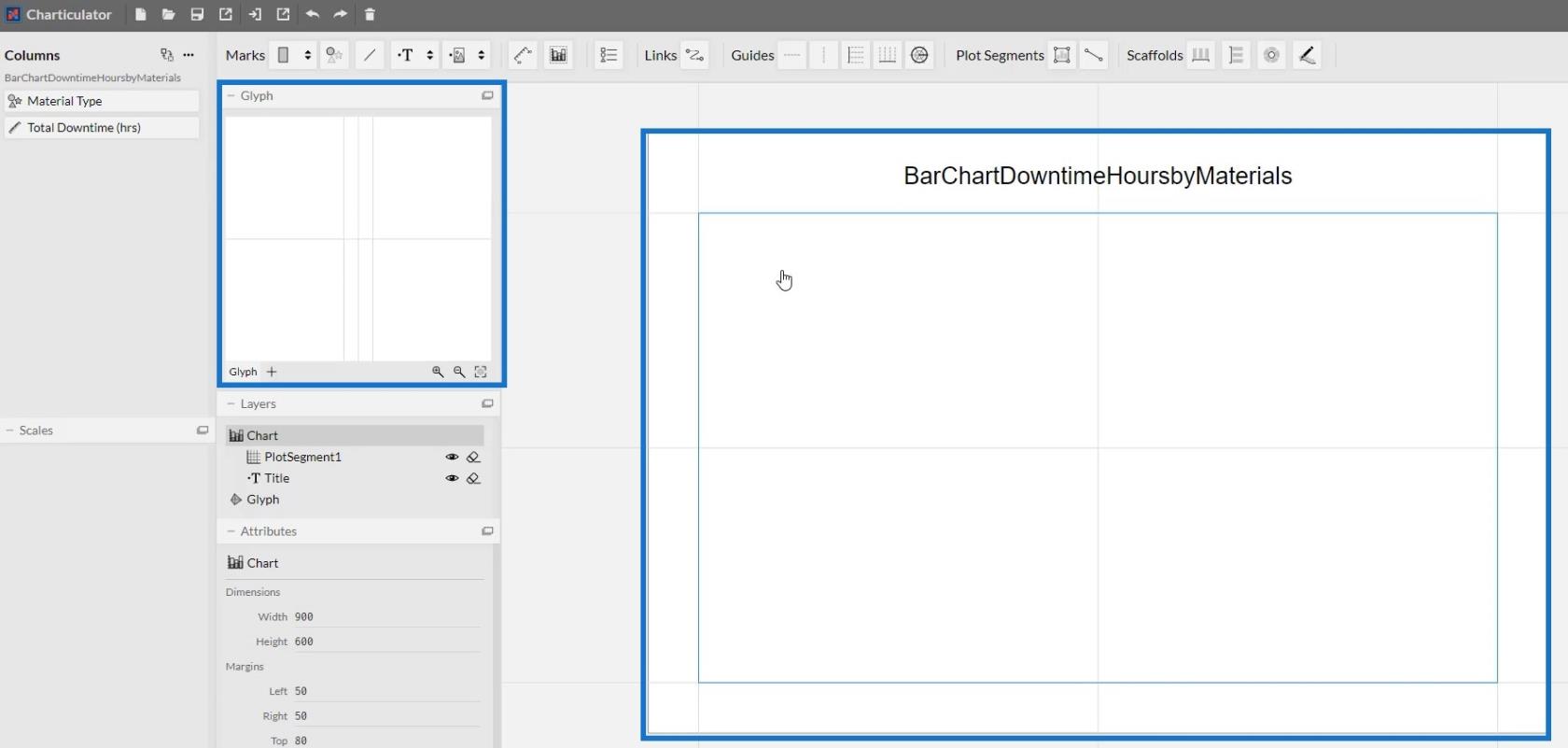The image size is (1568, 748).
Task: Apply vertical scaffold
Action: [1236, 55]
